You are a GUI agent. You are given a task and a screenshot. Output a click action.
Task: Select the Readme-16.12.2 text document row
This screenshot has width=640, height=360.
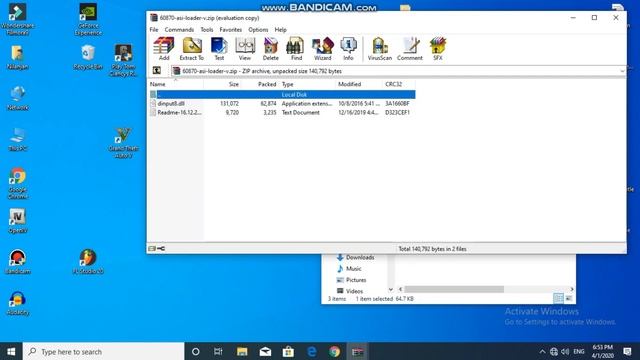click(x=282, y=112)
